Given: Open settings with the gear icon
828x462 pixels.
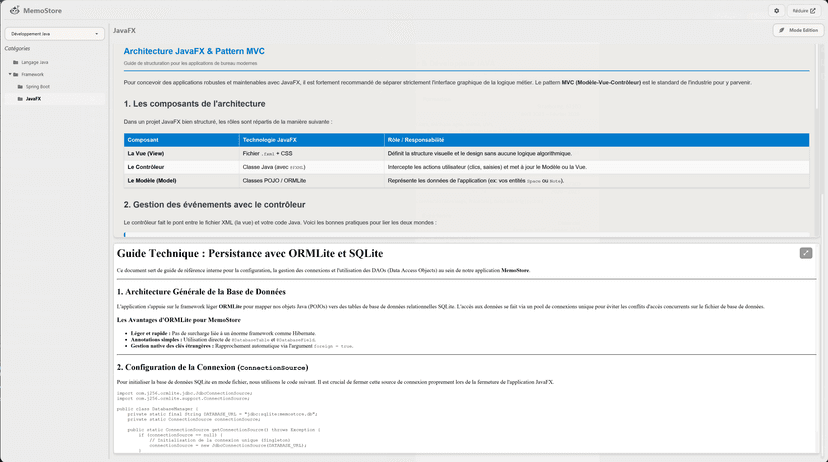Looking at the screenshot, I should click(x=776, y=11).
